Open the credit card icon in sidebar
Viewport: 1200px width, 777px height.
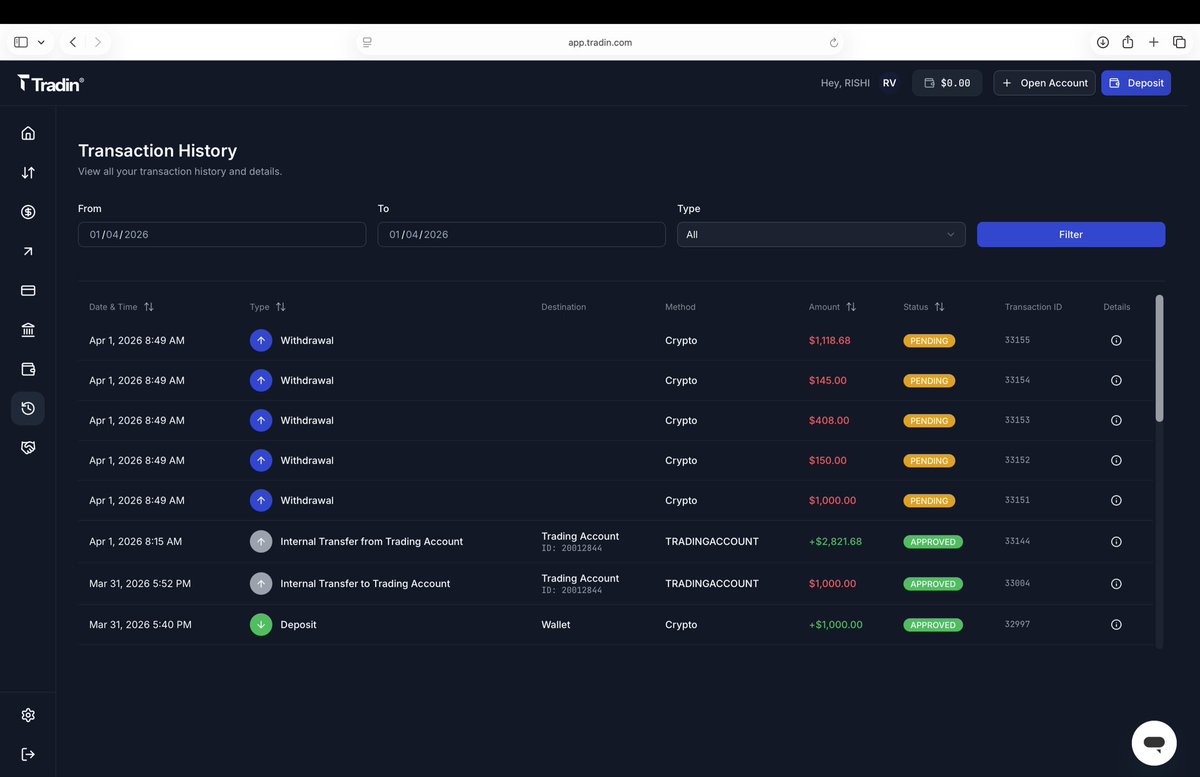(x=28, y=290)
